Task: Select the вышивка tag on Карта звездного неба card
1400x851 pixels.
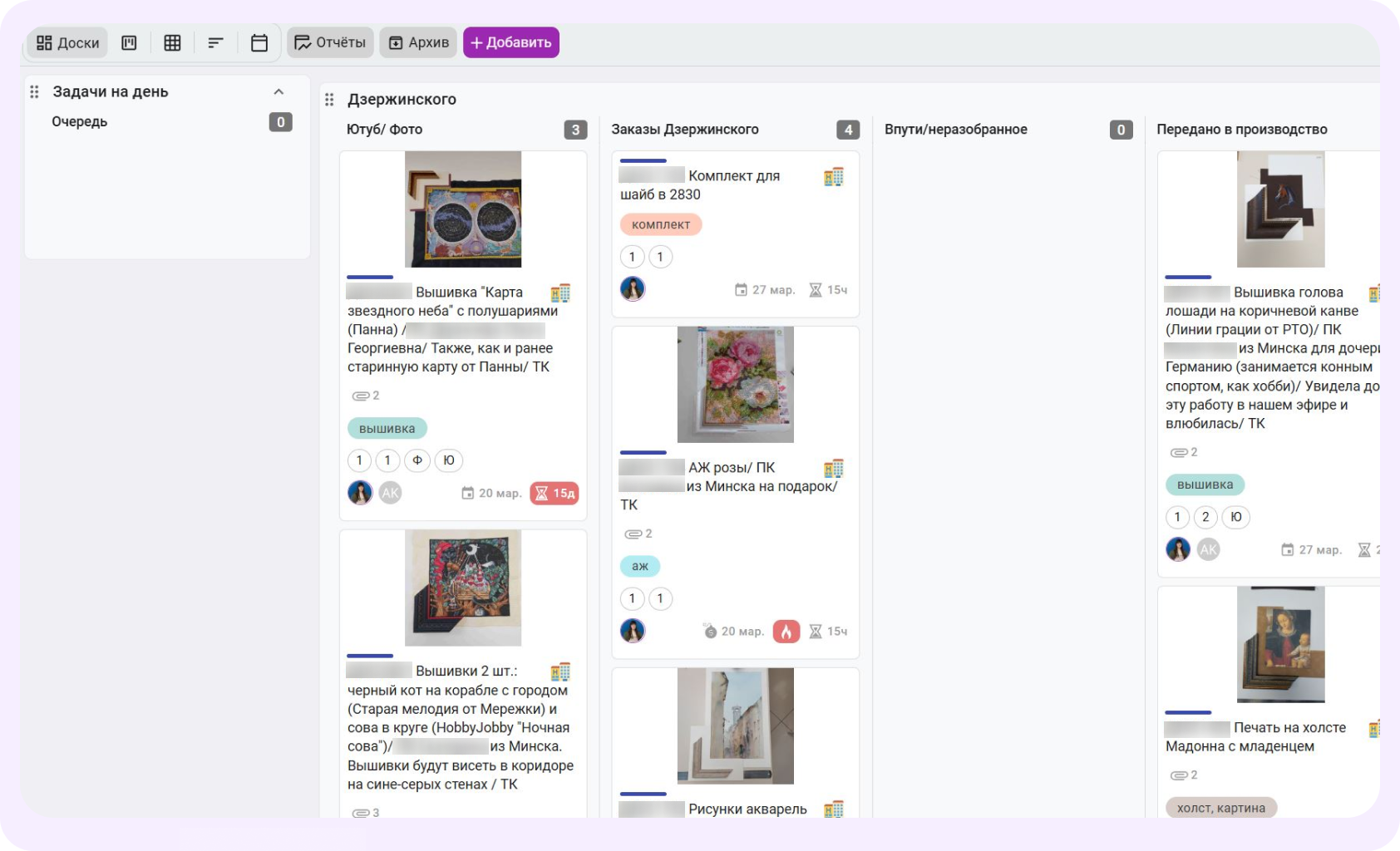Action: click(x=387, y=429)
